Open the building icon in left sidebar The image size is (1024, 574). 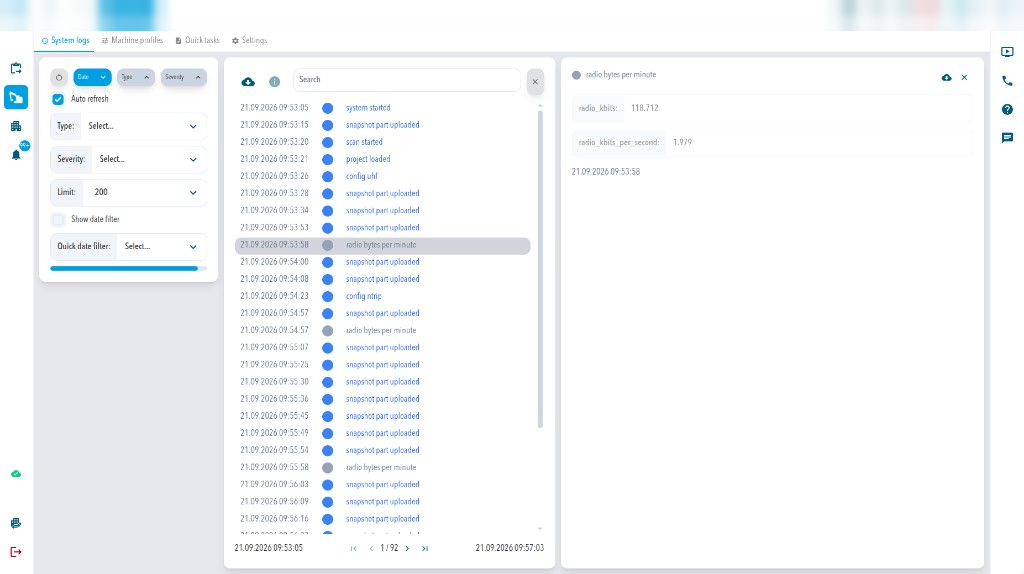[16, 126]
